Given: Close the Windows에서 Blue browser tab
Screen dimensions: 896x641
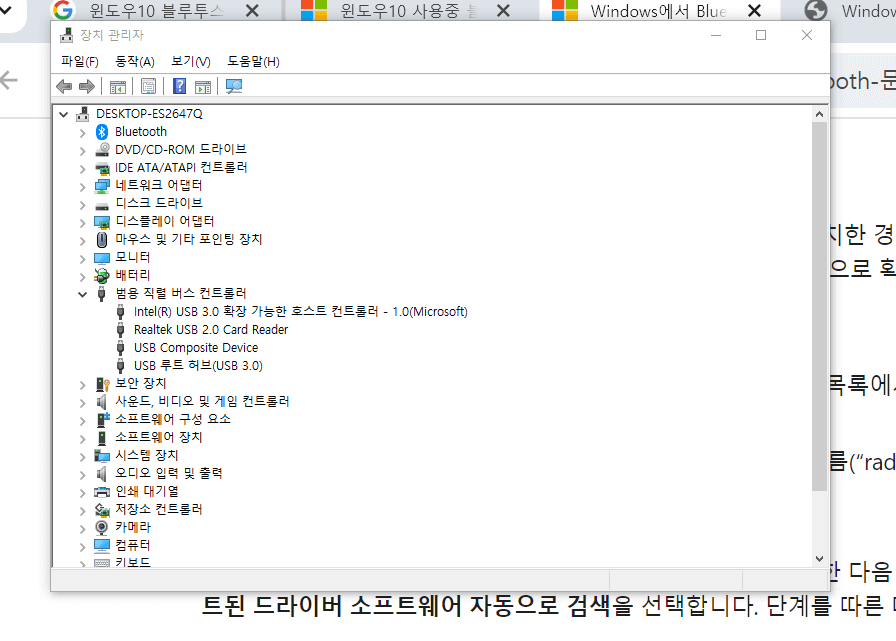Looking at the screenshot, I should 754,11.
